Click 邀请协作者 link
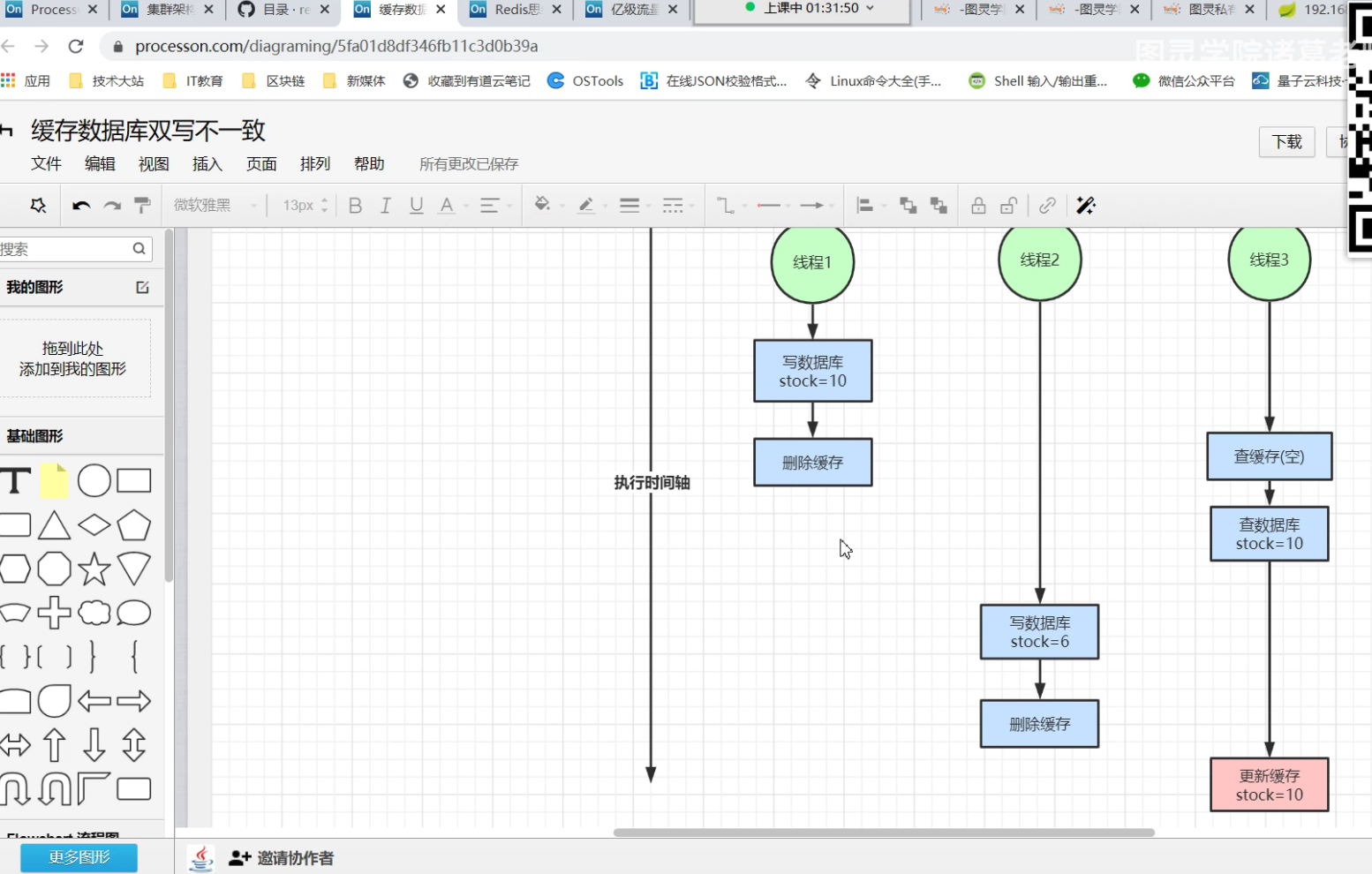1372x874 pixels. point(282,858)
